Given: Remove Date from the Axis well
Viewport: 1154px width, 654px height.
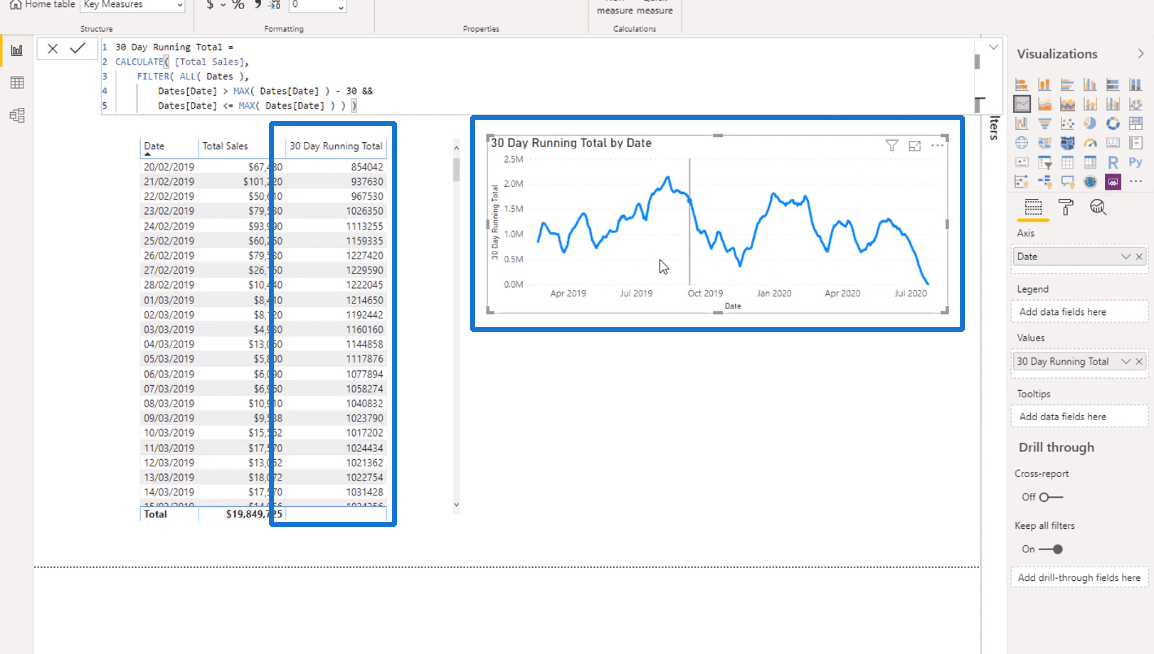Looking at the screenshot, I should (1139, 257).
